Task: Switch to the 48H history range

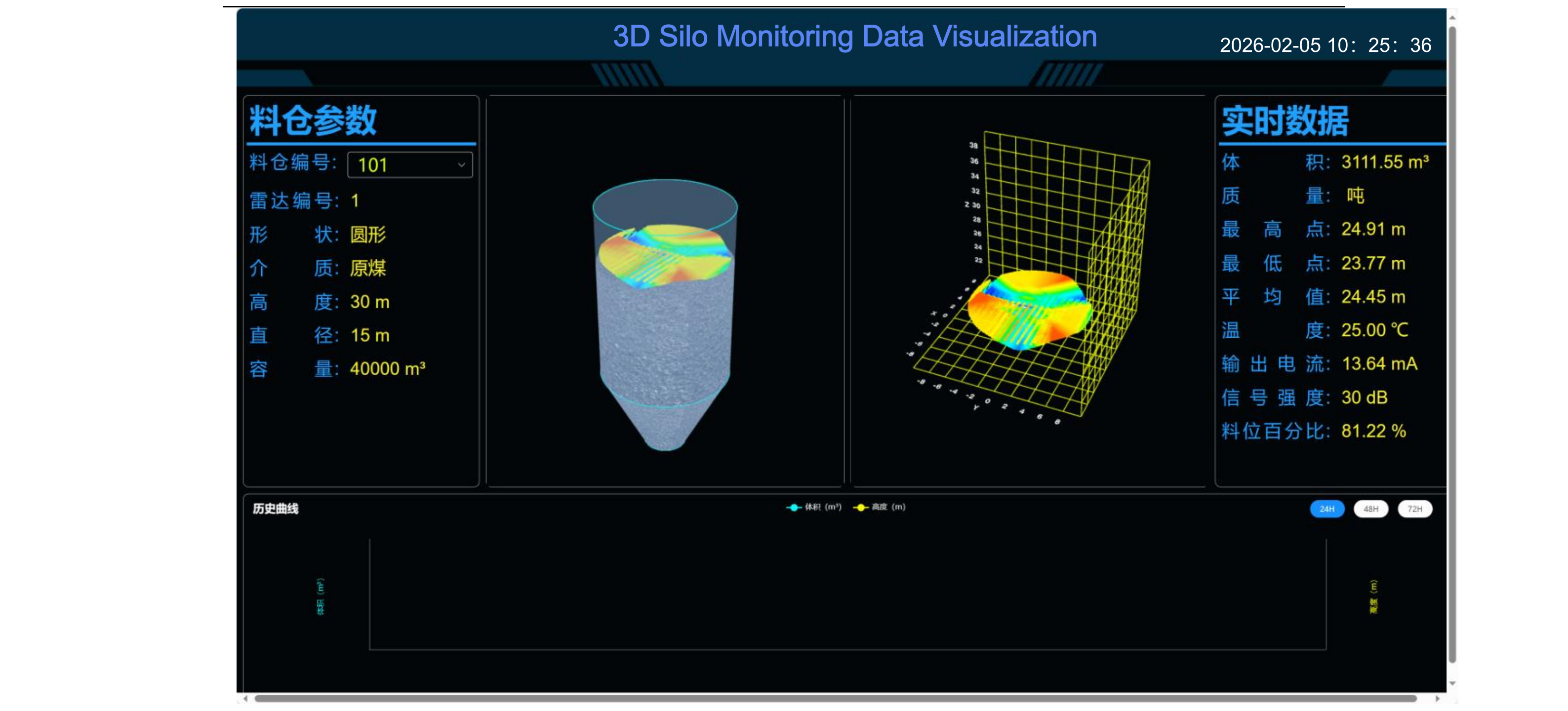Action: [1371, 509]
